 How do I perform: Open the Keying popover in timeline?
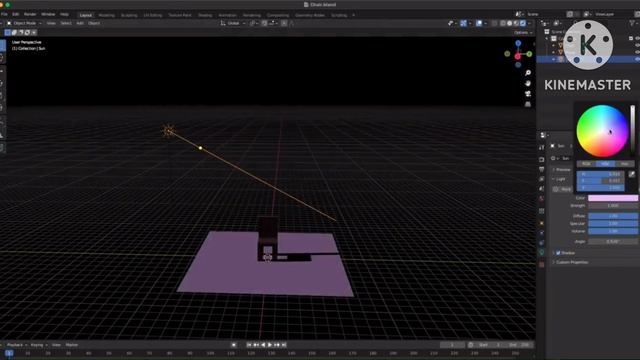pos(39,345)
